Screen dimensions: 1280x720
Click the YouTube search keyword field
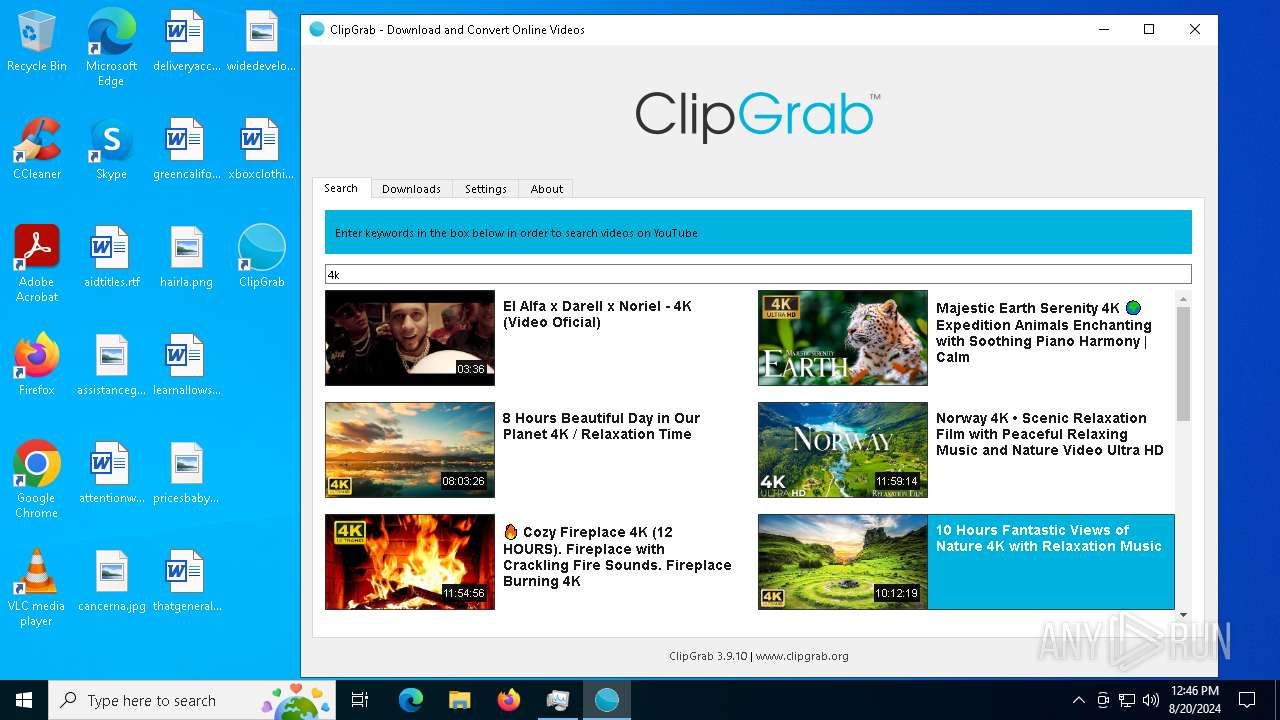click(758, 274)
